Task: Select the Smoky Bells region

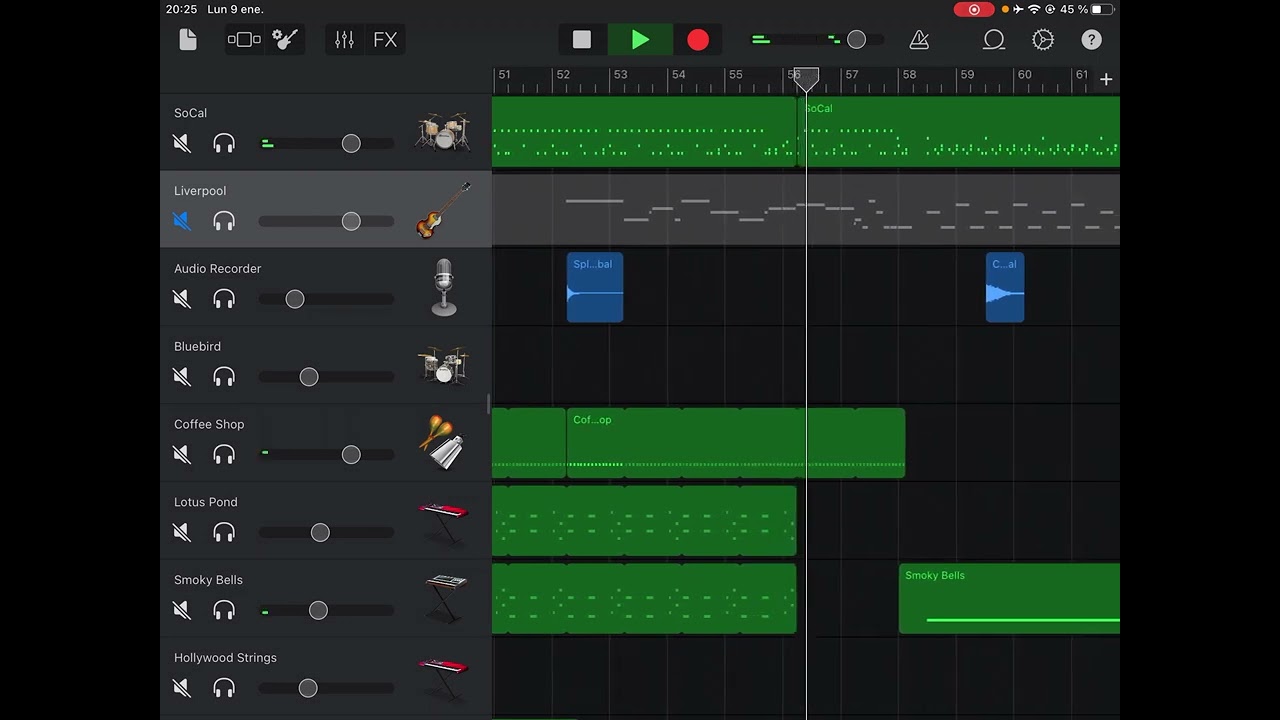Action: pyautogui.click(x=1009, y=598)
